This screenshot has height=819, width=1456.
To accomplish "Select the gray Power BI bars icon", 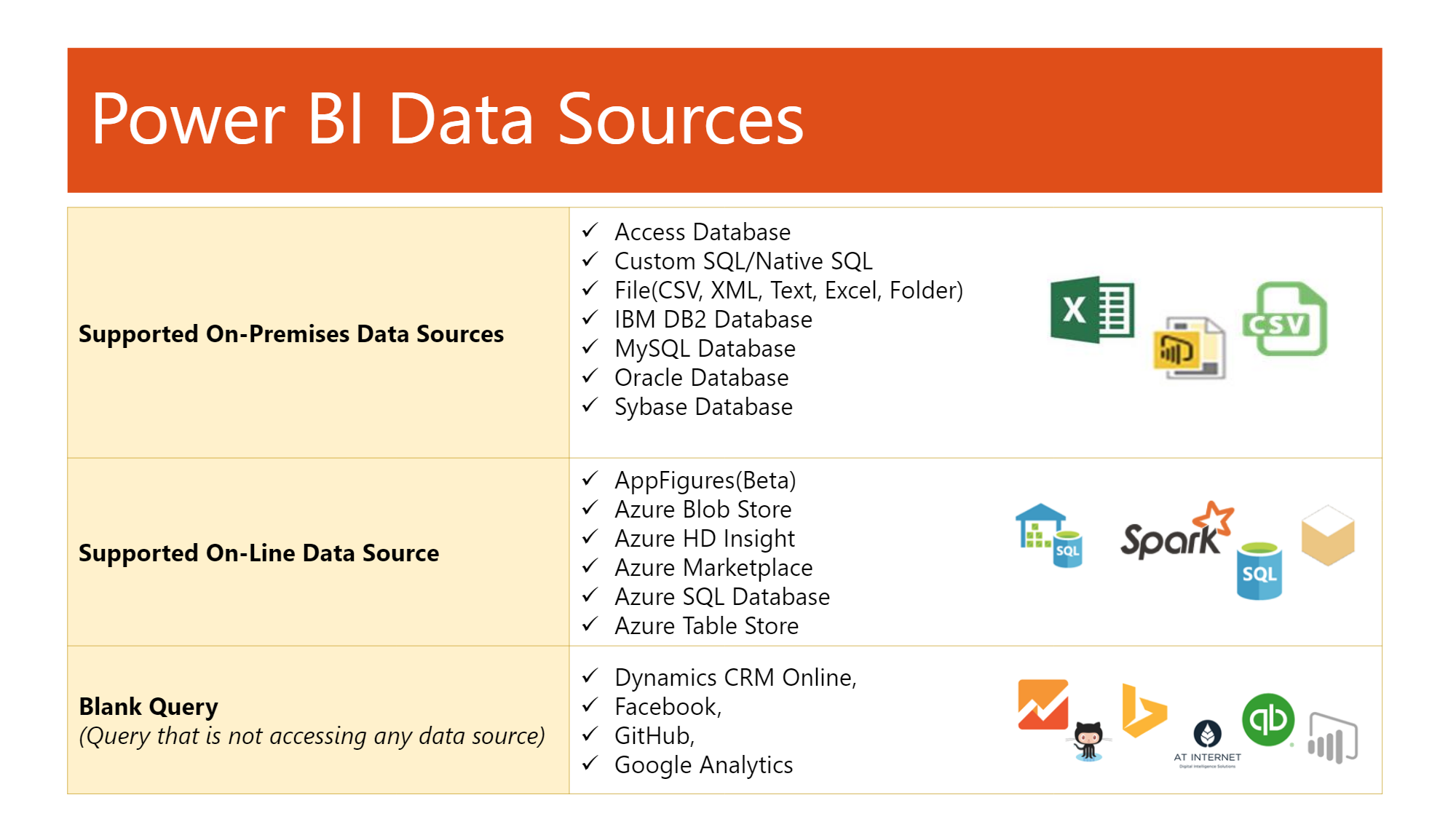I will tap(1333, 738).
